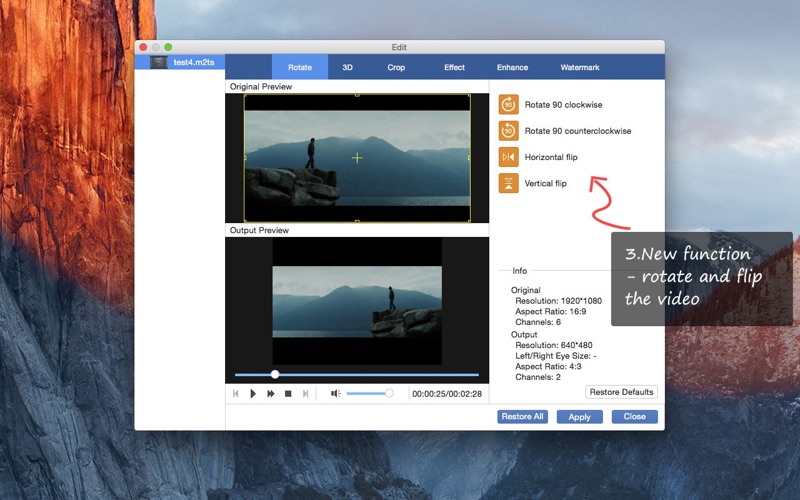Click the Restore All button
Viewport: 800px width, 500px height.
[x=522, y=417]
